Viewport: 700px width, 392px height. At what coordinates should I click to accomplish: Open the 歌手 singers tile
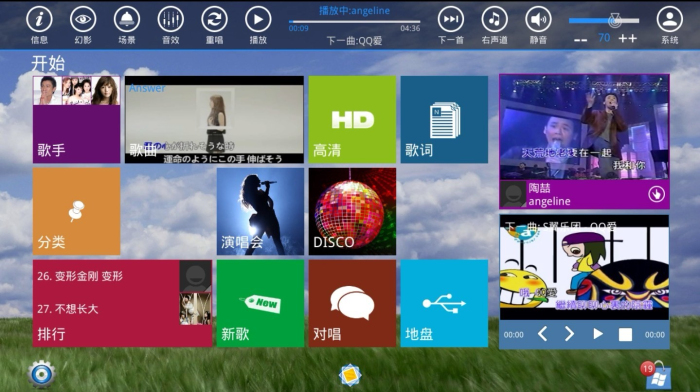pyautogui.click(x=76, y=119)
